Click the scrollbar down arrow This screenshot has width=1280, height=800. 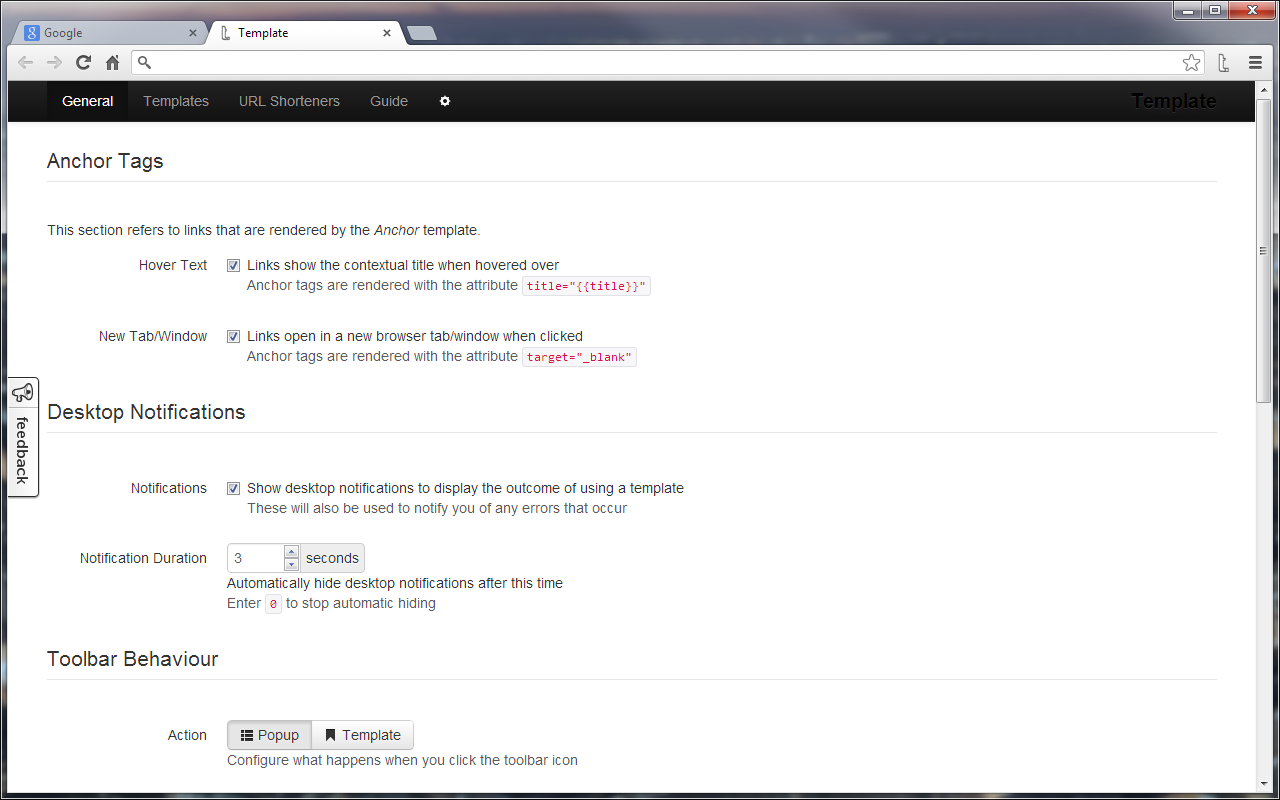[x=1264, y=785]
